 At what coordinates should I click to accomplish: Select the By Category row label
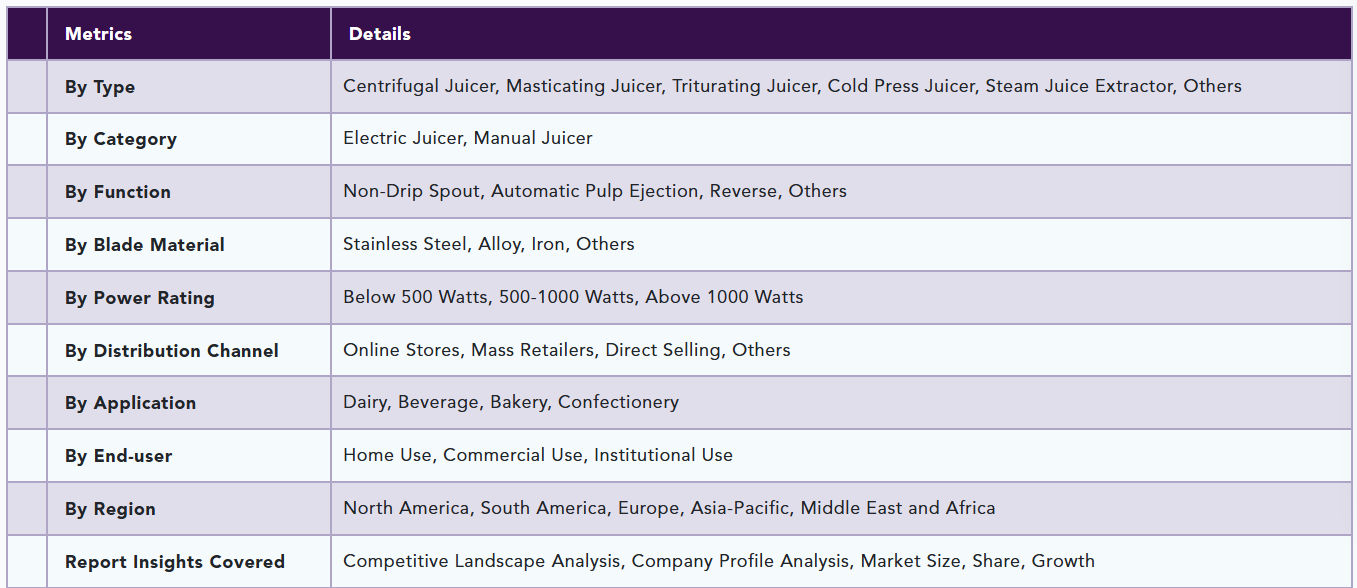(x=121, y=139)
